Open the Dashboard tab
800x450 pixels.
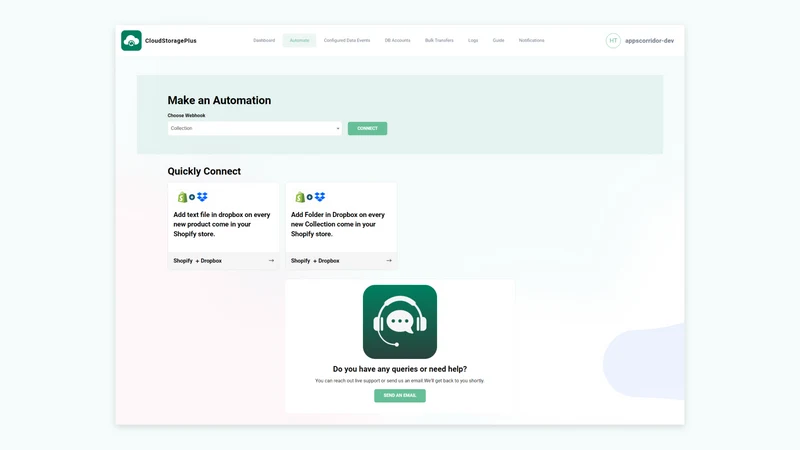[264, 40]
